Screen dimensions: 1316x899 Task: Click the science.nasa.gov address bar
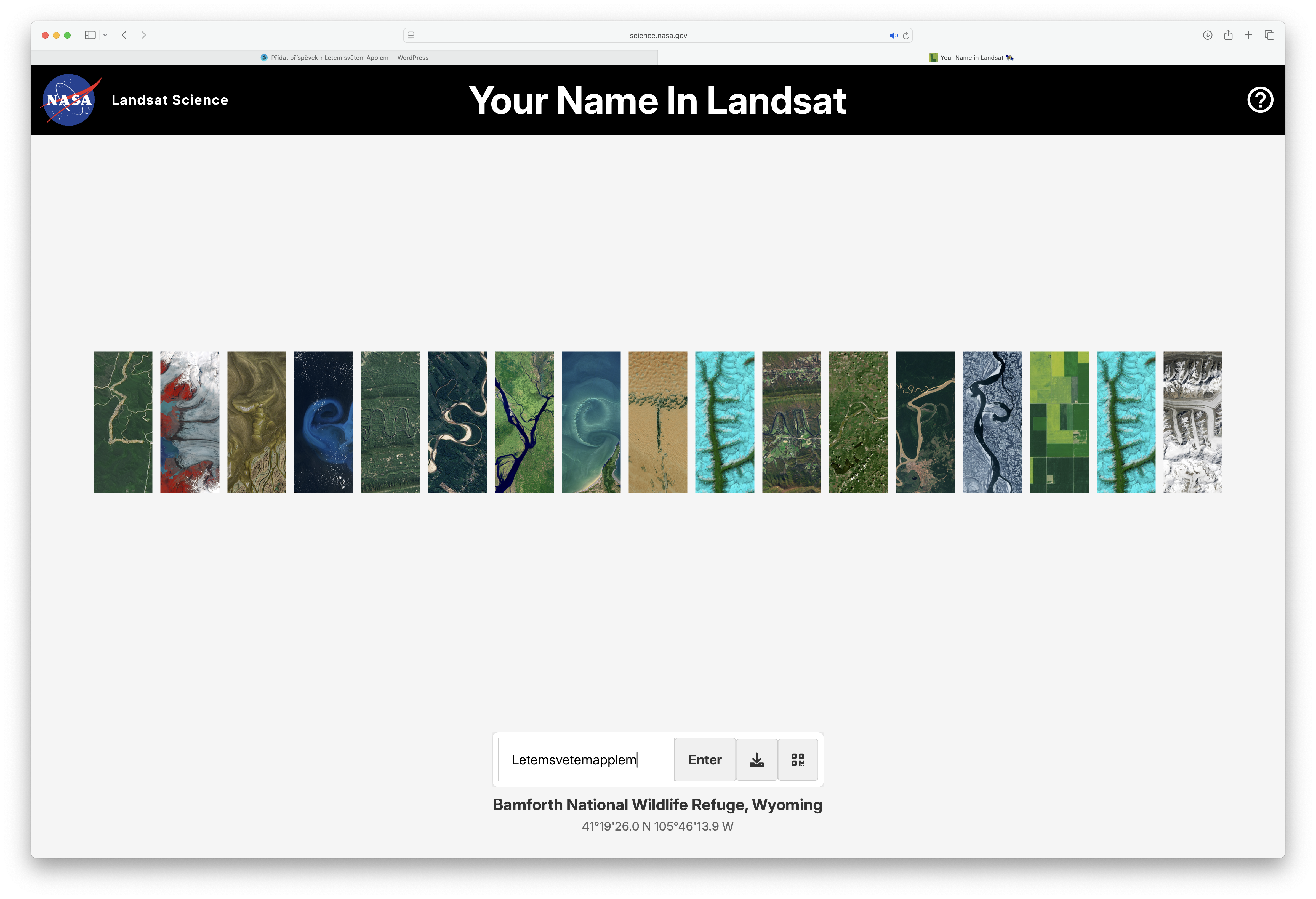pos(657,35)
